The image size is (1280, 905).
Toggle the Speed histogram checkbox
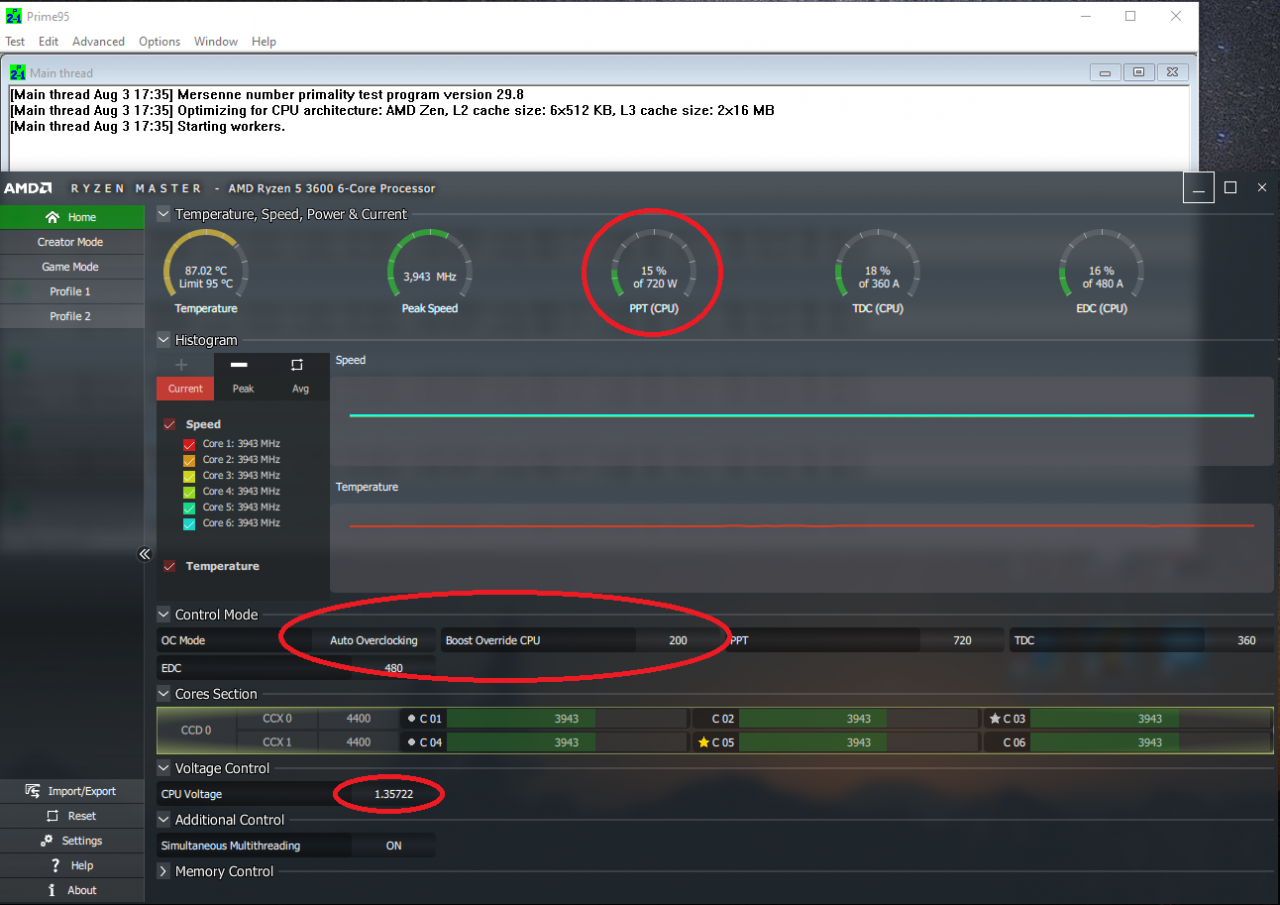coord(169,425)
